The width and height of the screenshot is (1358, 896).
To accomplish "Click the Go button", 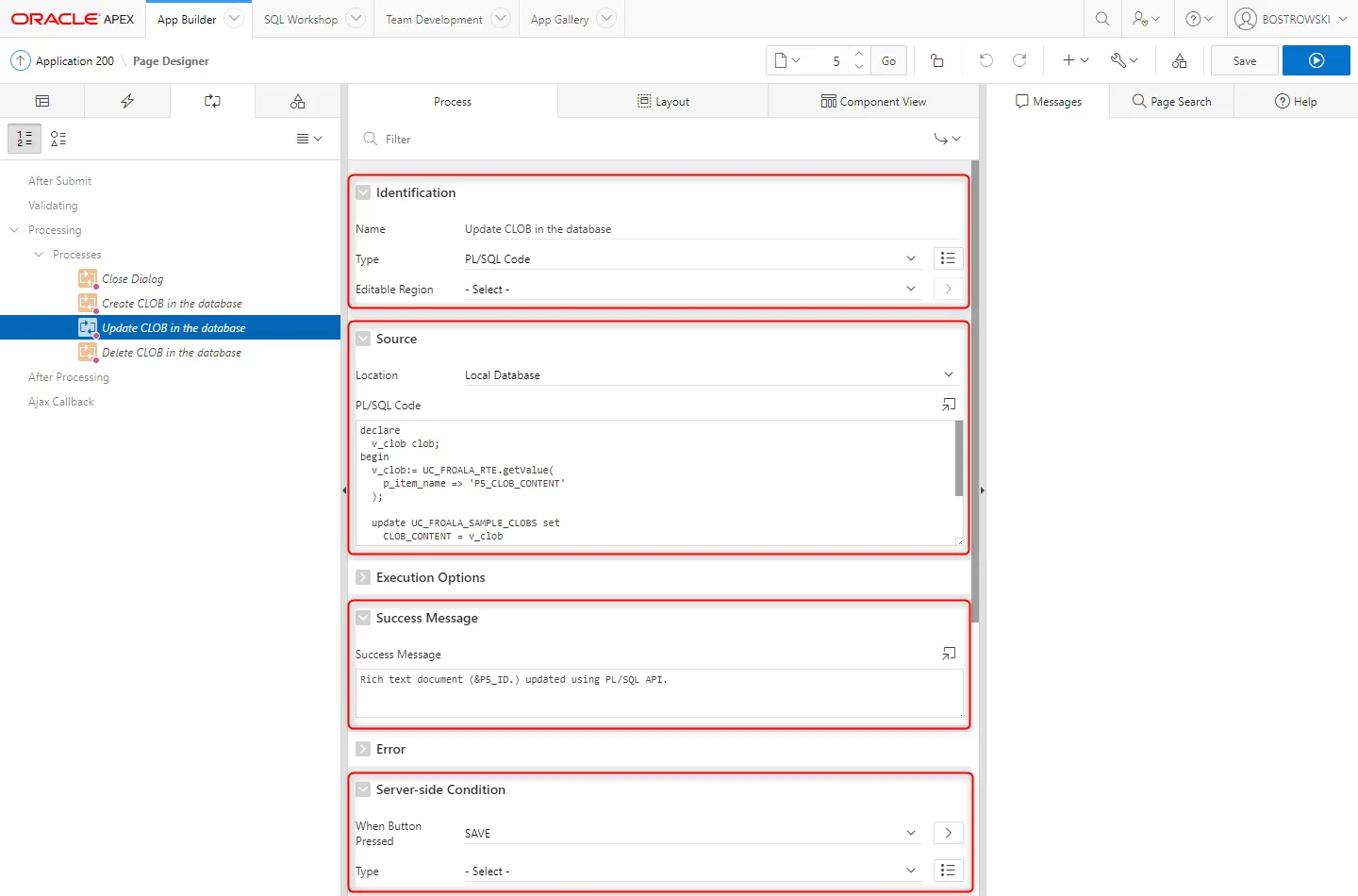I will tap(888, 60).
